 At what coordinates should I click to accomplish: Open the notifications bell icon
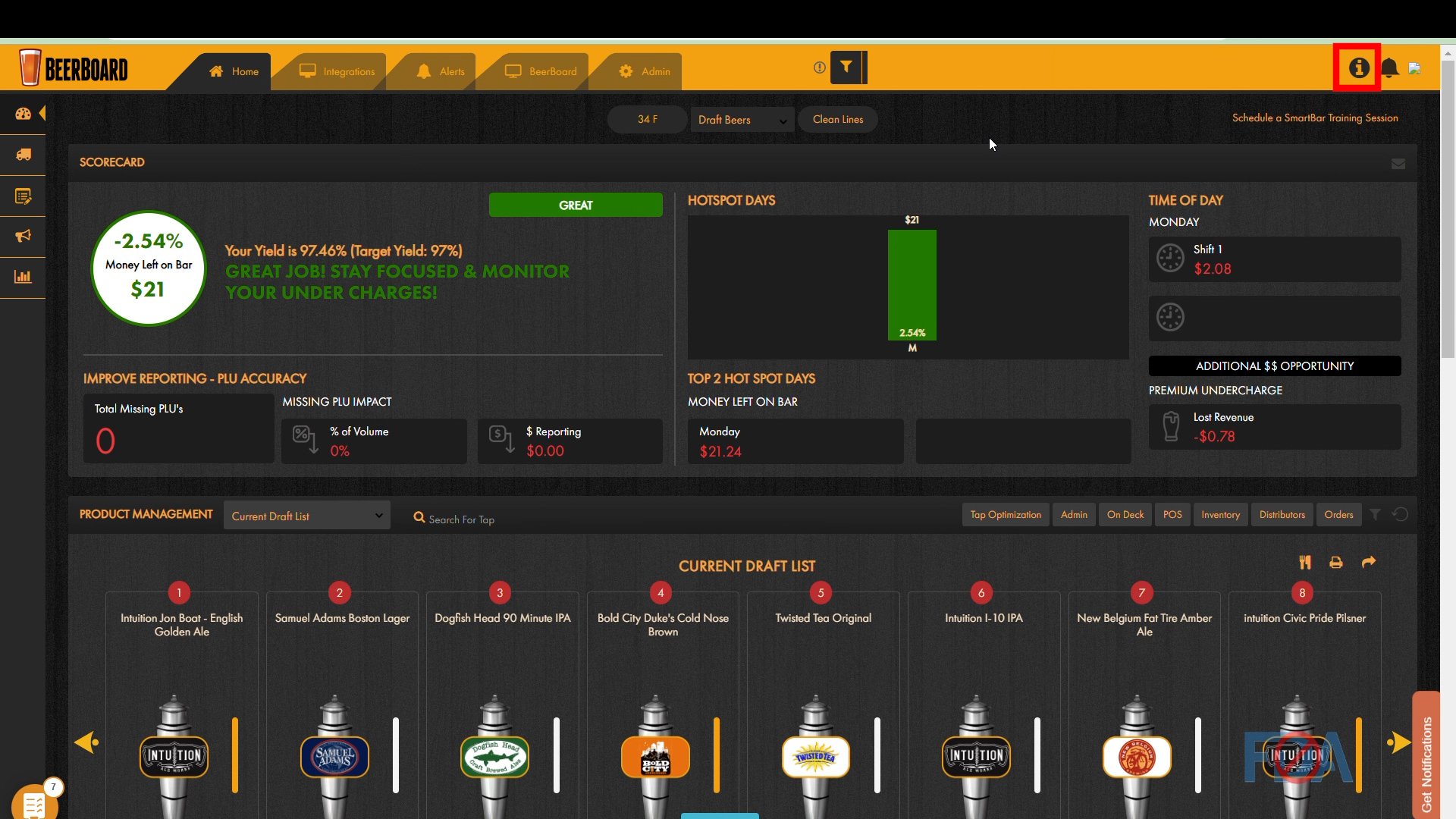(1390, 67)
